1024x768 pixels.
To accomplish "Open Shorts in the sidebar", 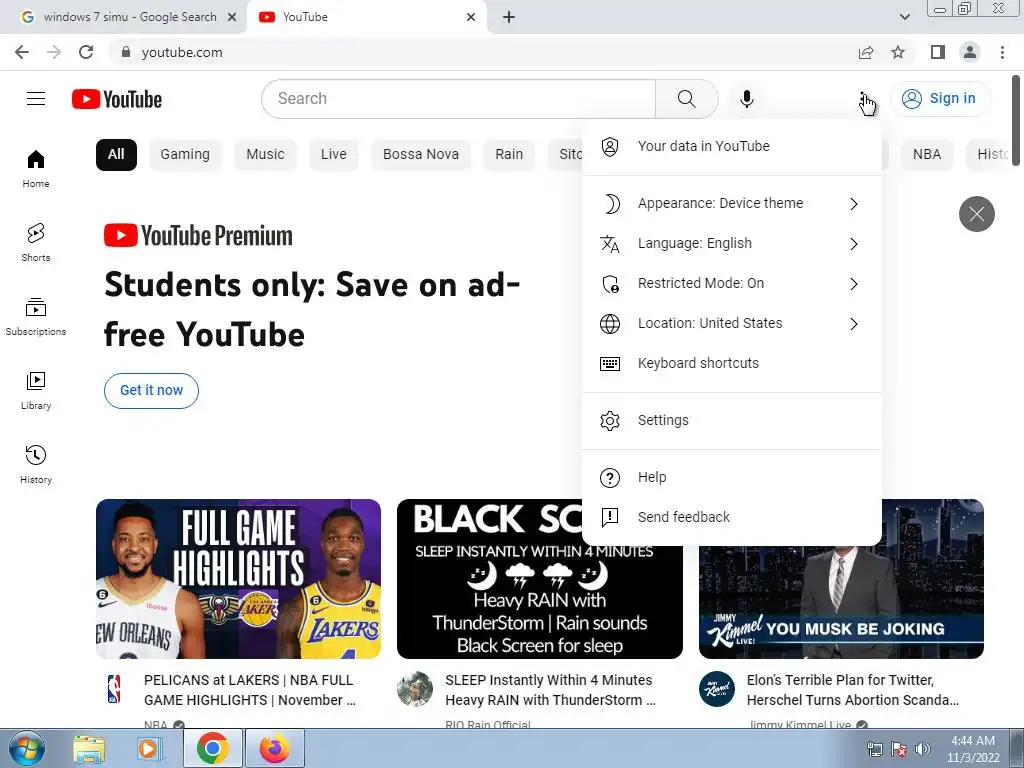I will pos(36,243).
